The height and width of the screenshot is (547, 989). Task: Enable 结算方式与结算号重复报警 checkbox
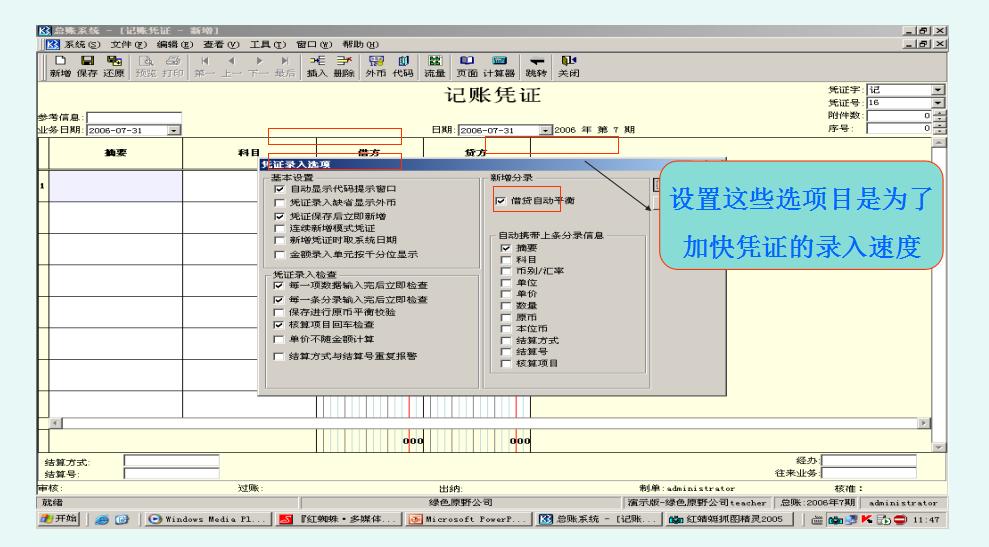pyautogui.click(x=278, y=356)
